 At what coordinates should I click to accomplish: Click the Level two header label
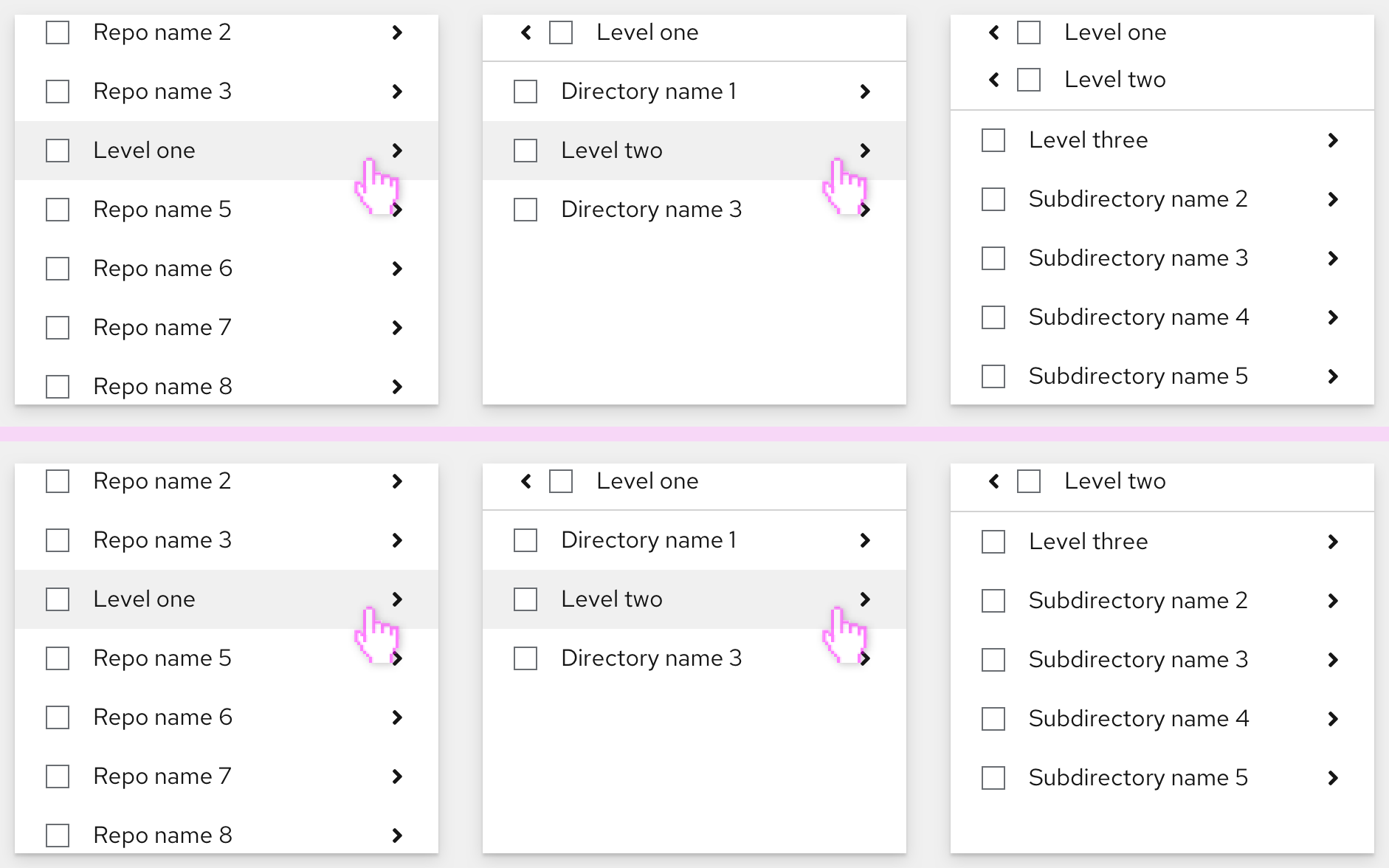(1114, 79)
